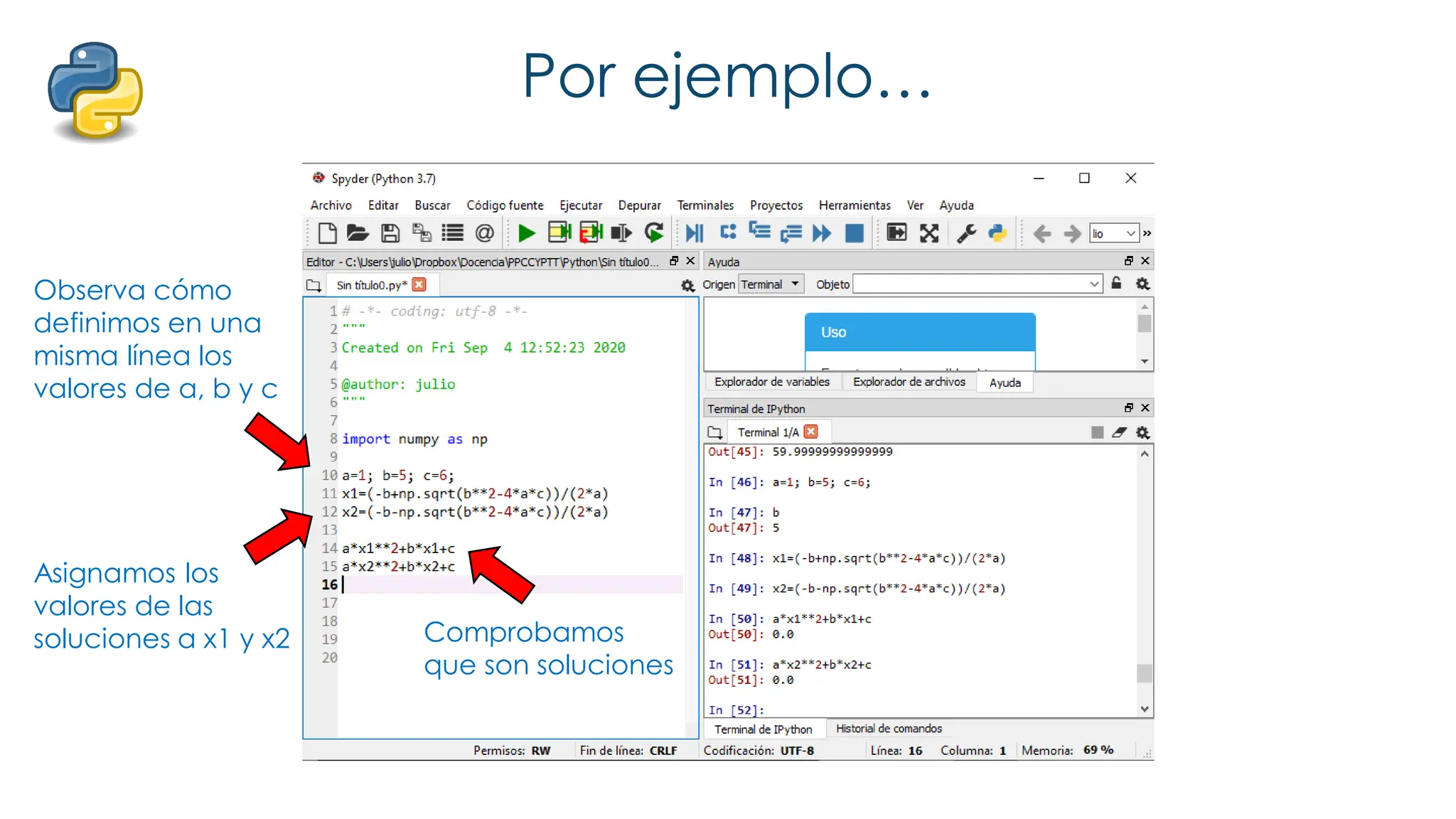Open a file using the folder icon
Image resolution: width=1456 pixels, height=819 pixels.
coord(358,233)
